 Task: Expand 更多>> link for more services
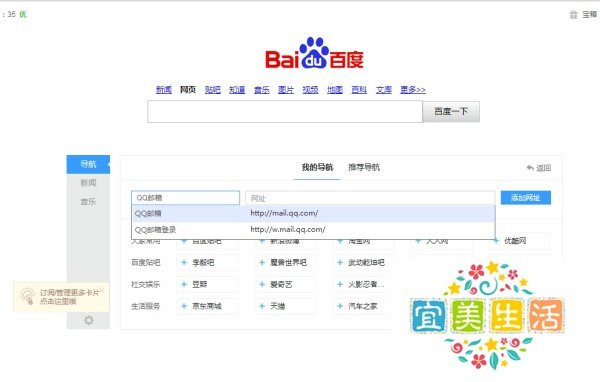pyautogui.click(x=413, y=90)
